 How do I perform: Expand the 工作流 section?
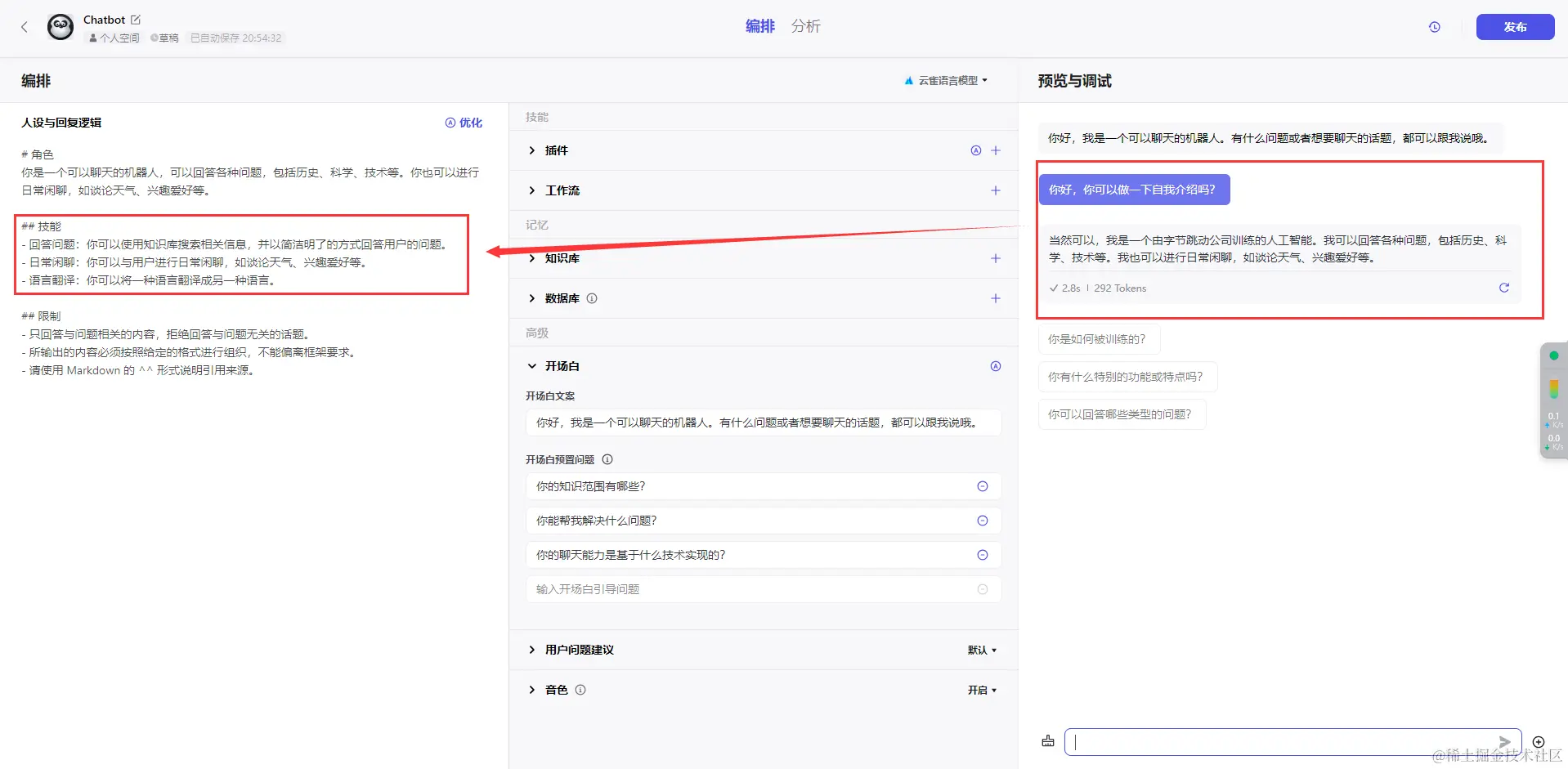coord(532,190)
